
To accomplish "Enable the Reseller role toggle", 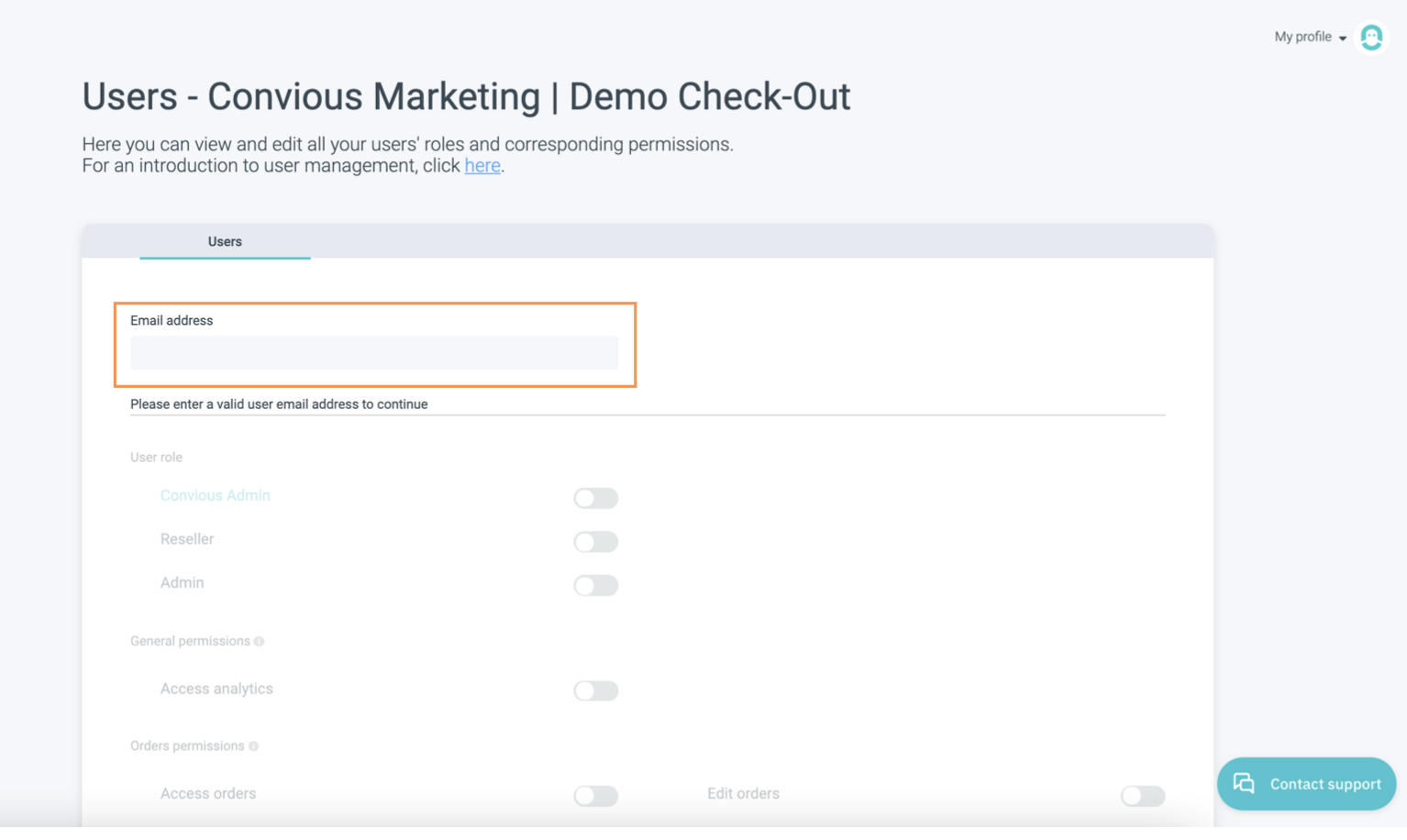I will click(595, 542).
